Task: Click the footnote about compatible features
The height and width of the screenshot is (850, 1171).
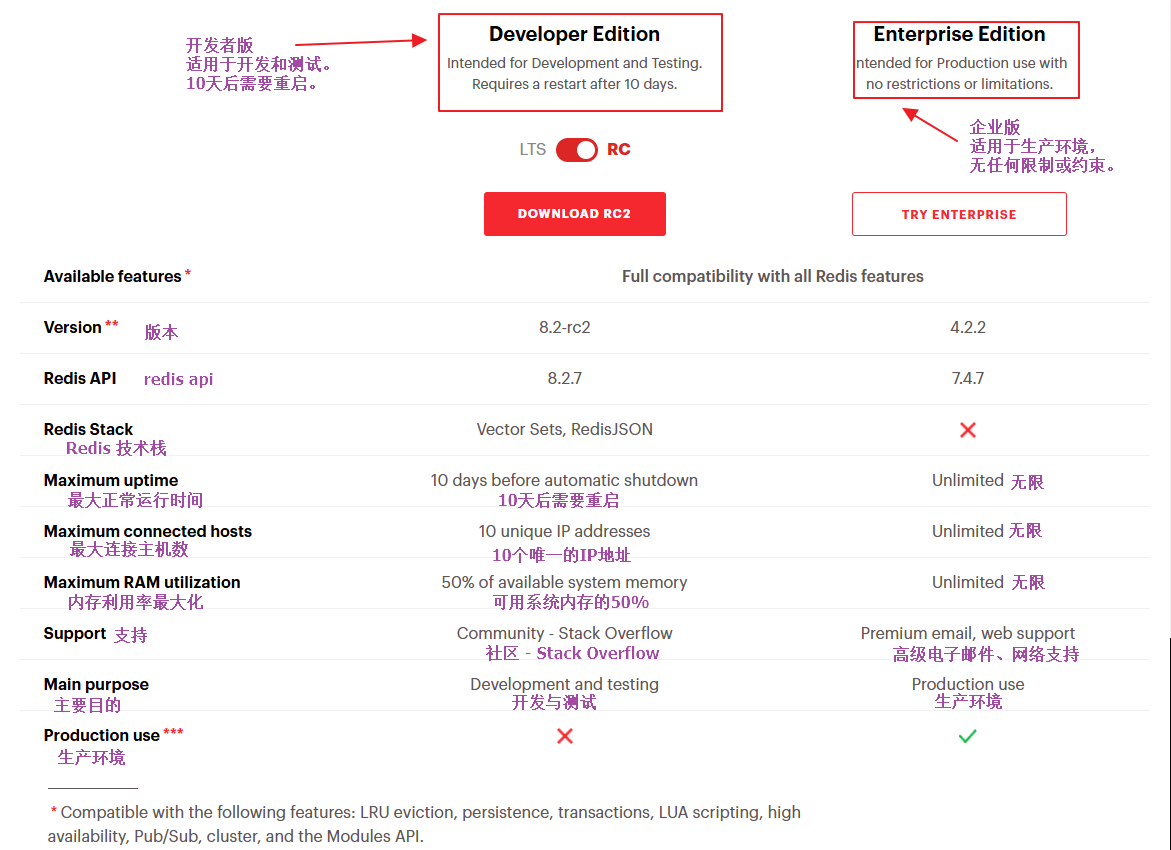Action: (x=424, y=824)
